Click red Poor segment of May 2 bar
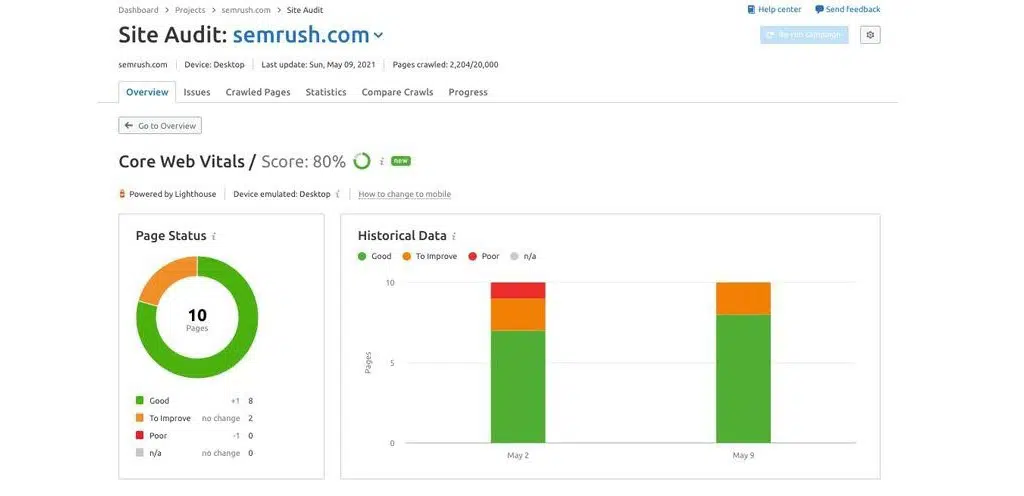Screen dimensions: 1024x496 click(518, 290)
